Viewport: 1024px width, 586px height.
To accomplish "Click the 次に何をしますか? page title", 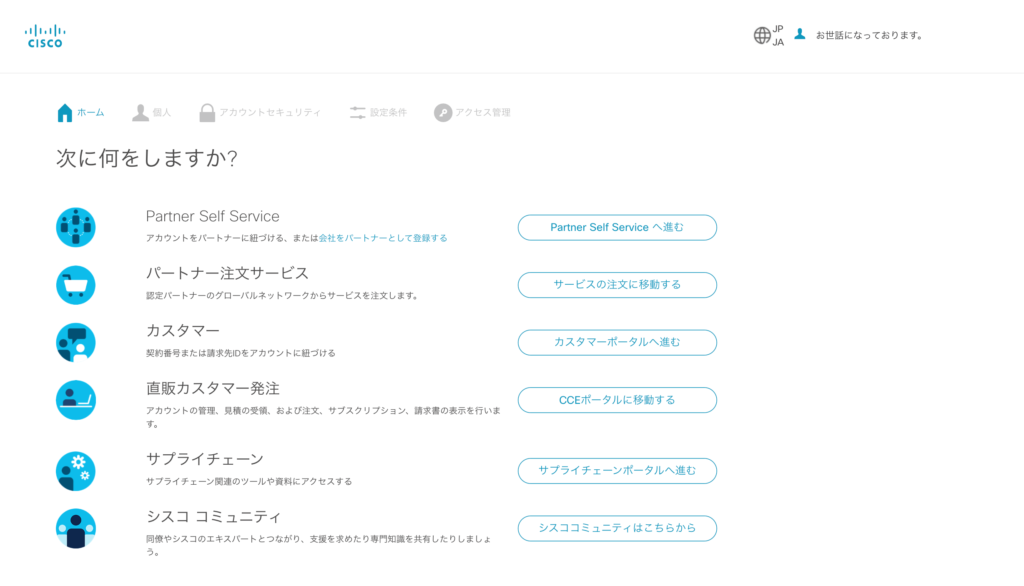I will [x=147, y=158].
